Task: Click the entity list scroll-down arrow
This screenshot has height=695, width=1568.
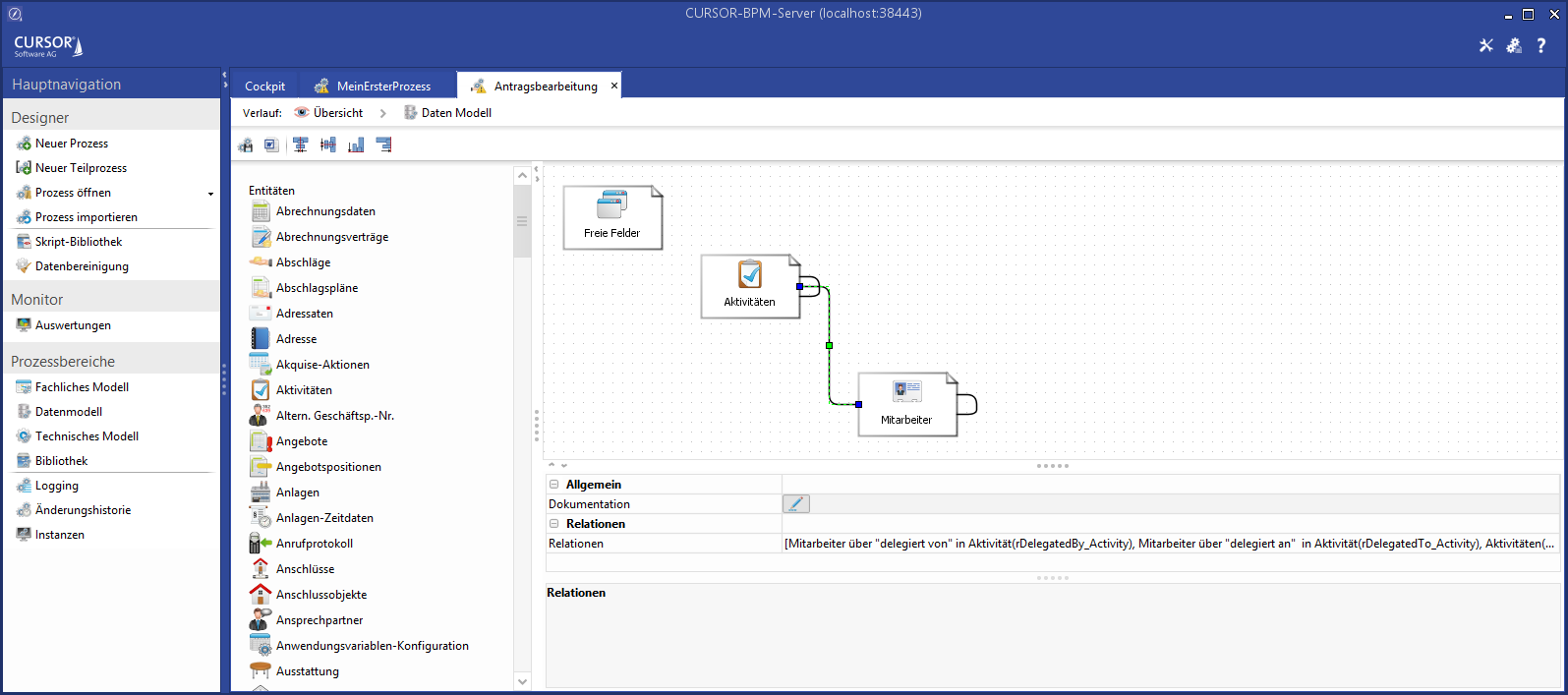Action: [522, 681]
